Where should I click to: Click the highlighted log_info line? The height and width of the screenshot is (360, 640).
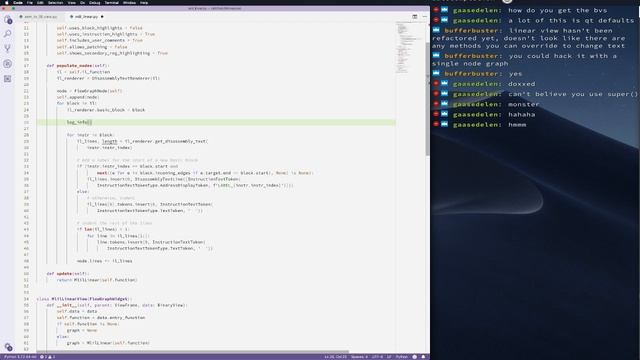(216, 122)
